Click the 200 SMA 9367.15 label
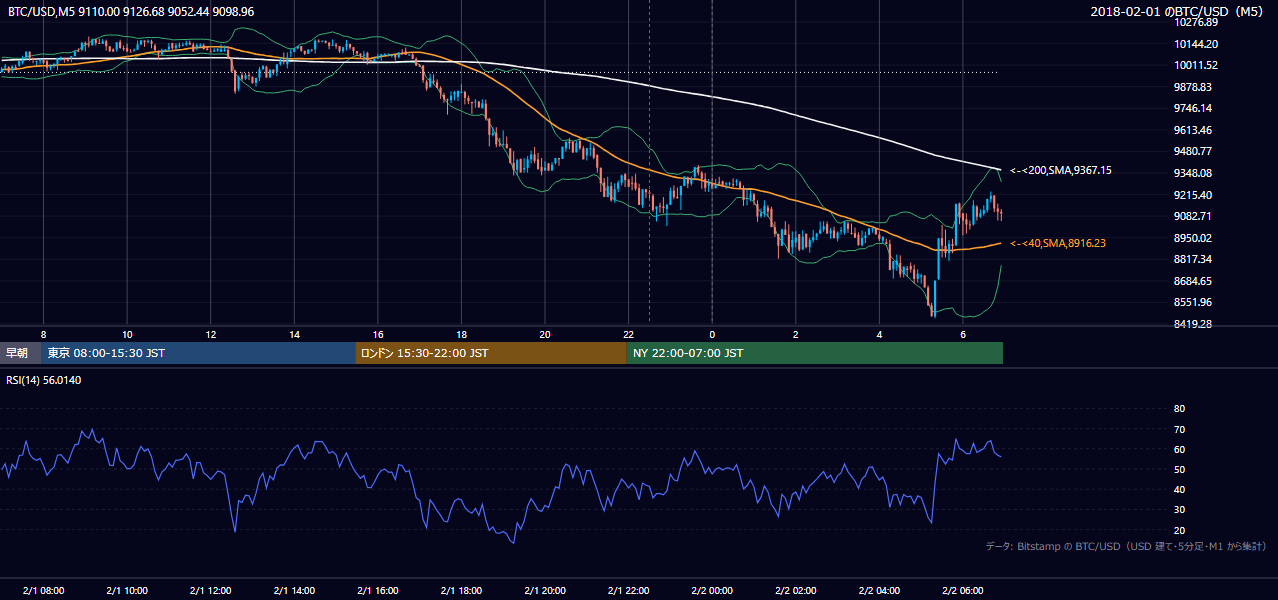 pyautogui.click(x=1060, y=171)
